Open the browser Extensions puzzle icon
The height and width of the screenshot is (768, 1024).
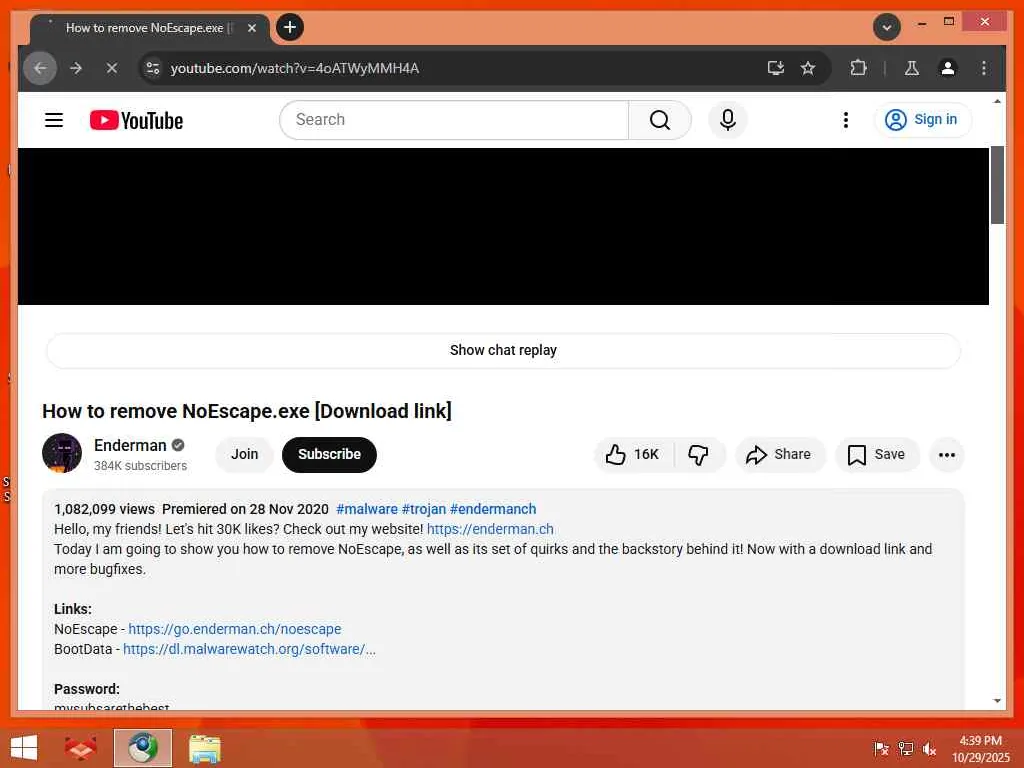[858, 68]
